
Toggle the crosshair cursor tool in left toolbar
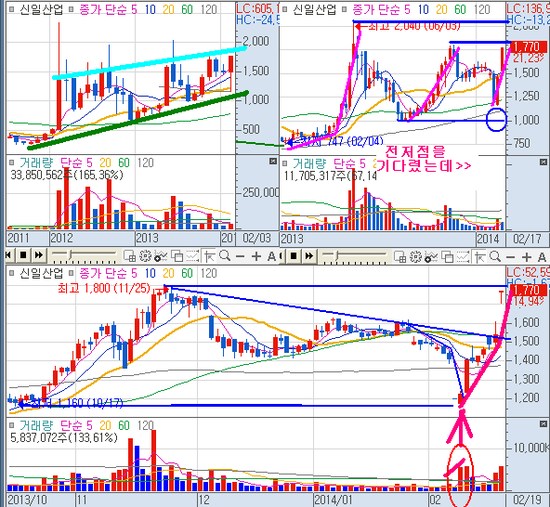(x=209, y=256)
